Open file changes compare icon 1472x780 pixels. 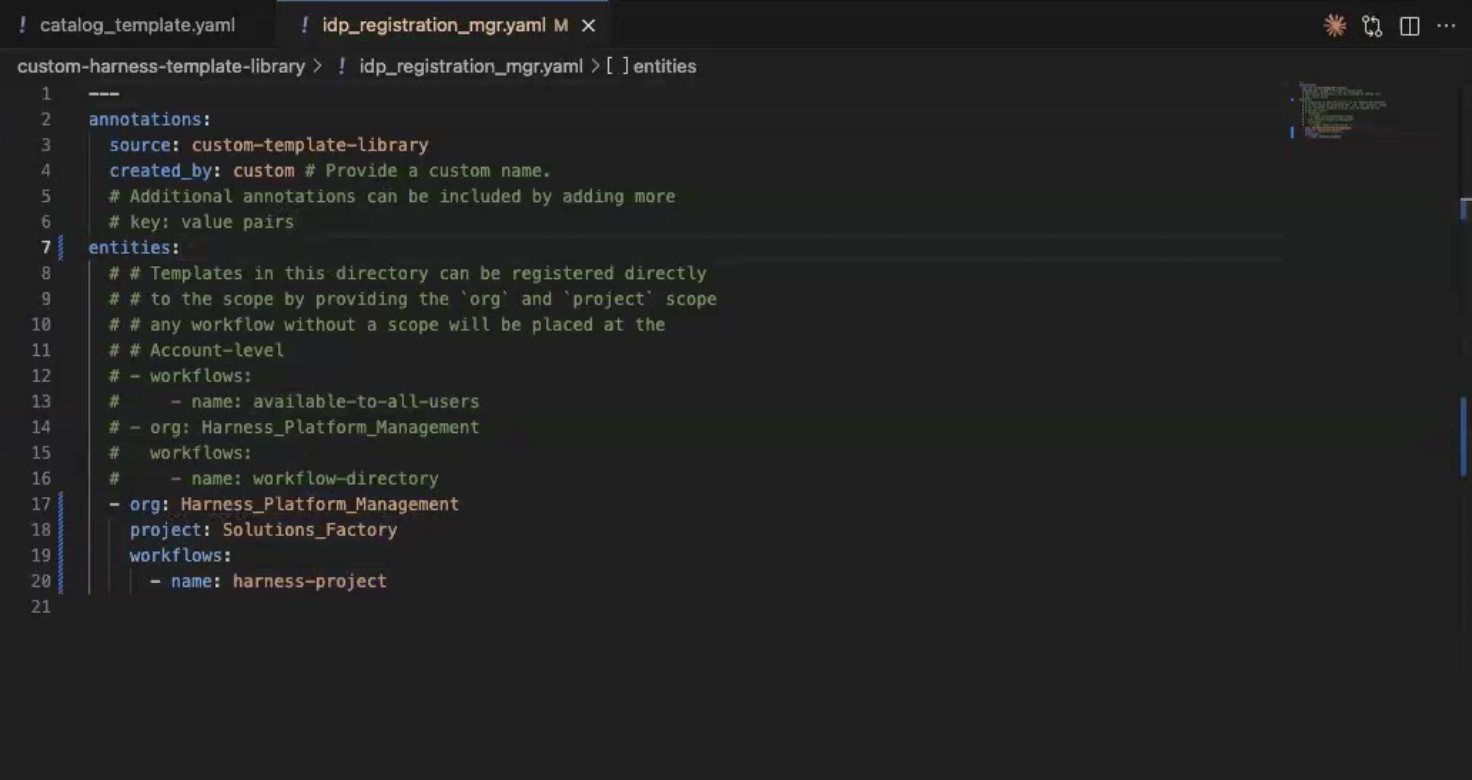pyautogui.click(x=1372, y=26)
